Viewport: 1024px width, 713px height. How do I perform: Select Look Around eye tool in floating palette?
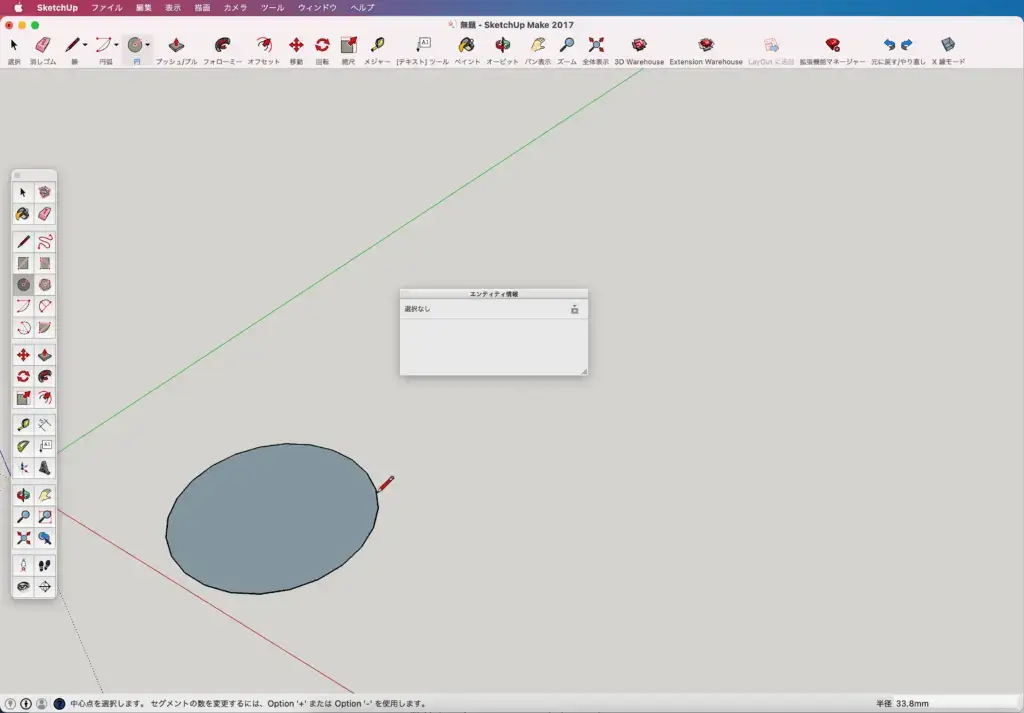tap(23, 586)
